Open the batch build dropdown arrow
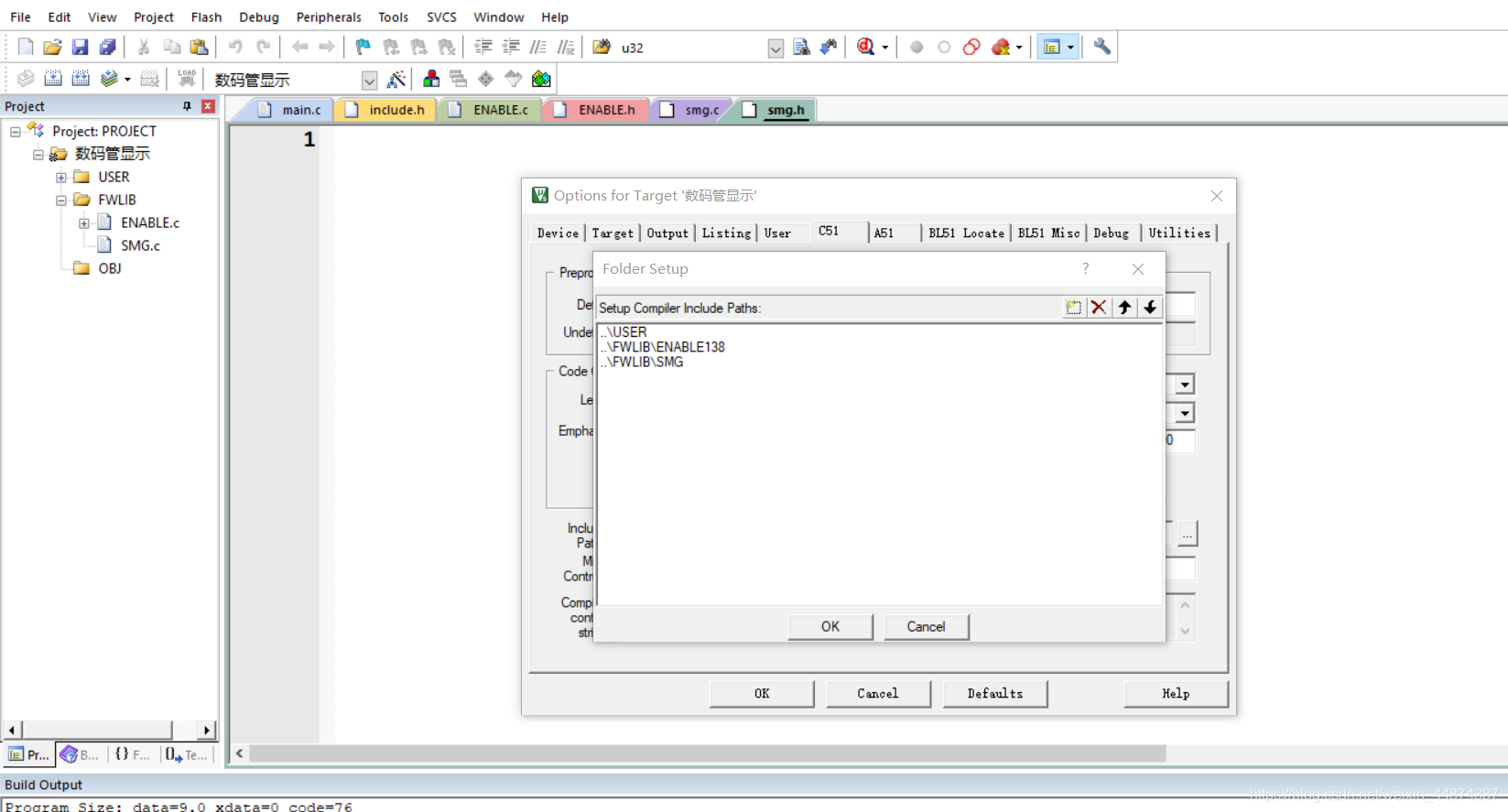The height and width of the screenshot is (812, 1508). 127,80
